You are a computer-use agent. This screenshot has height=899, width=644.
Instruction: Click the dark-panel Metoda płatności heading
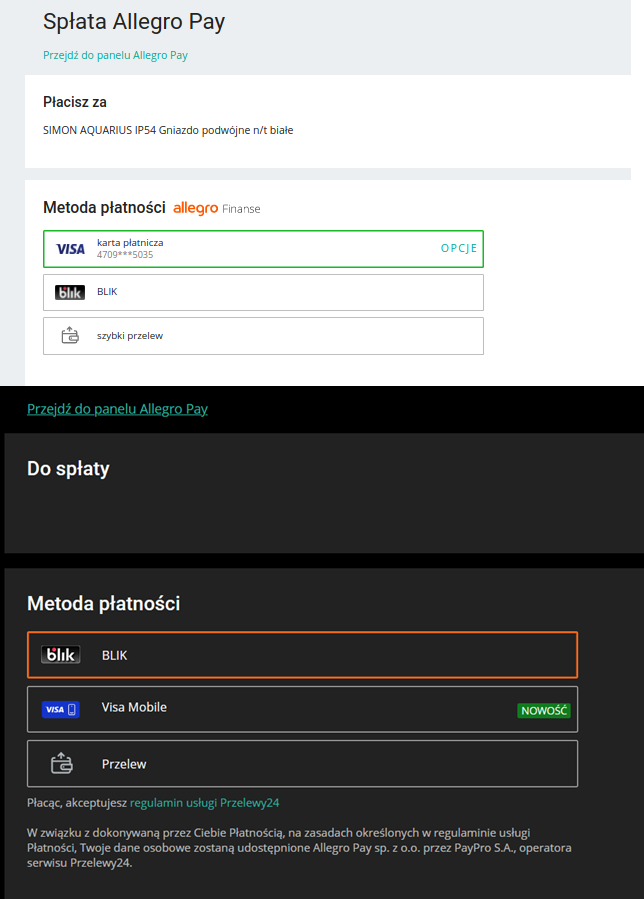pos(104,603)
